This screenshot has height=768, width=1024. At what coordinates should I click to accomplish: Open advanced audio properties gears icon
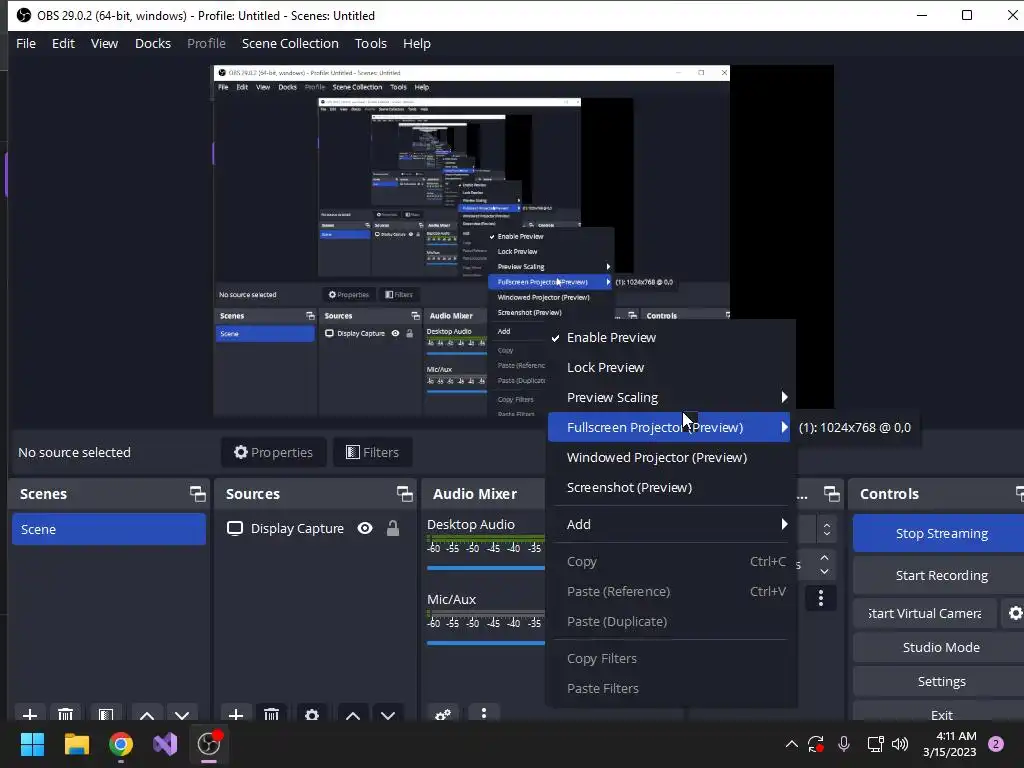[443, 714]
